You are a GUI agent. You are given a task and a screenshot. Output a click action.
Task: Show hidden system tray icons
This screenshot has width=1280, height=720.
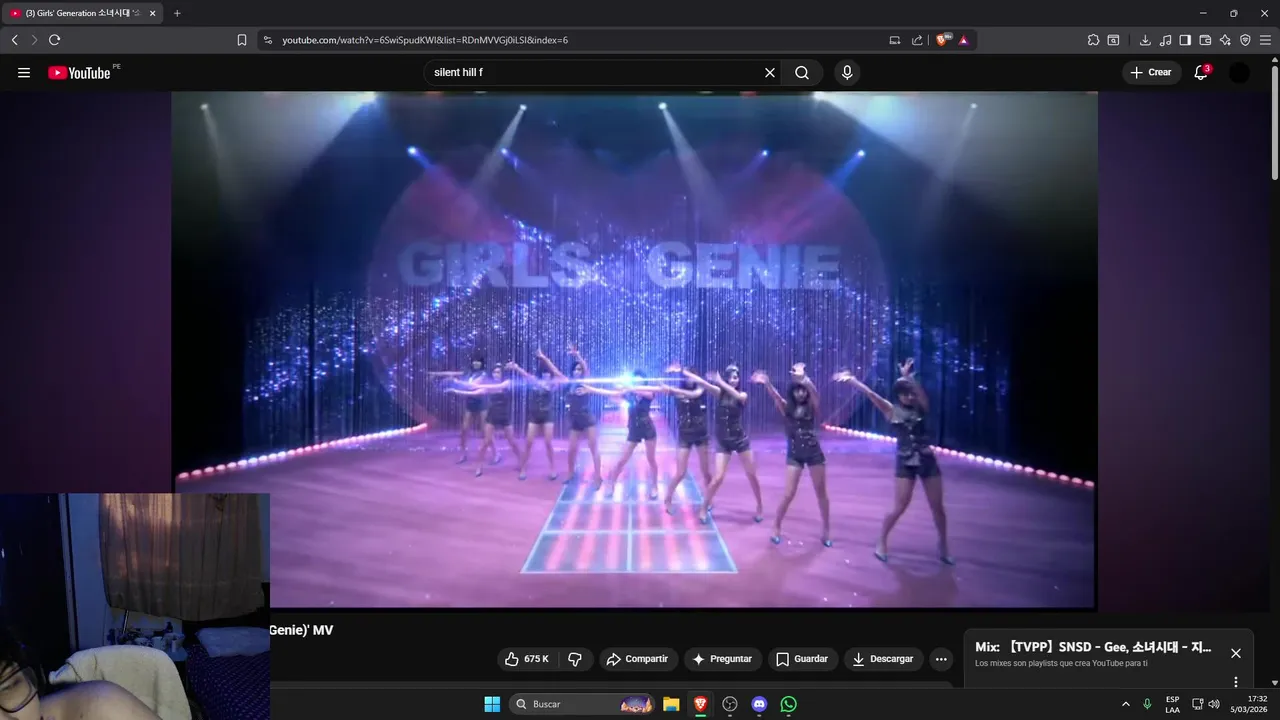click(x=1126, y=704)
